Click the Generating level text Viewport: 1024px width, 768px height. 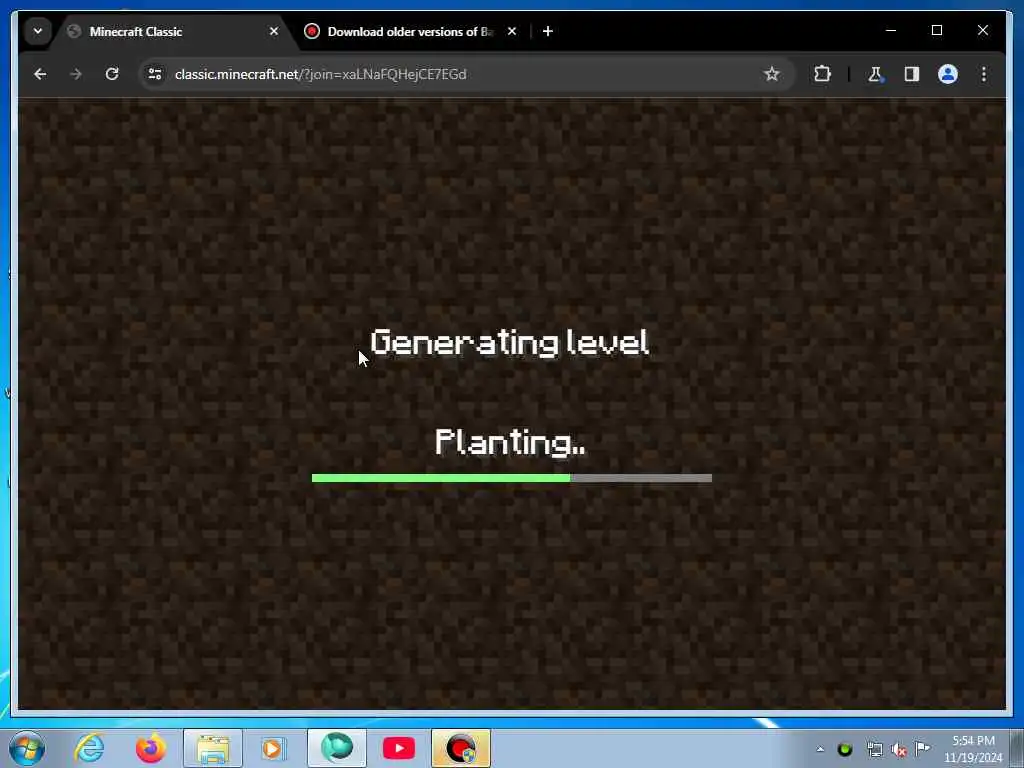pyautogui.click(x=509, y=342)
